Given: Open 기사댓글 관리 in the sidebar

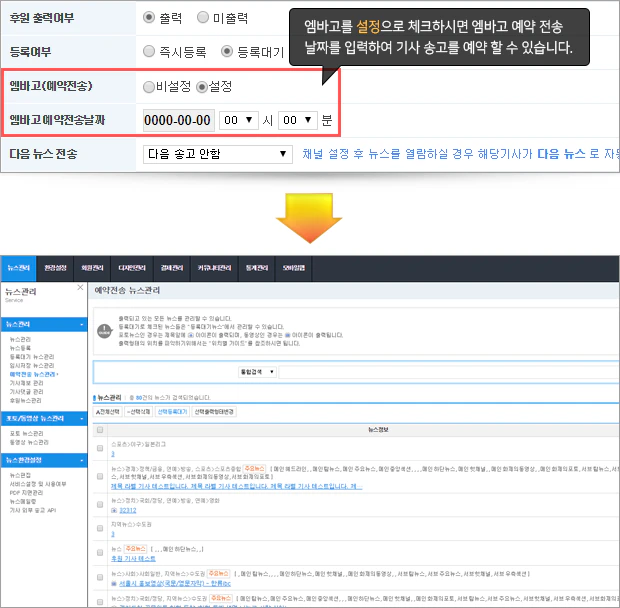Looking at the screenshot, I should pos(26,391).
